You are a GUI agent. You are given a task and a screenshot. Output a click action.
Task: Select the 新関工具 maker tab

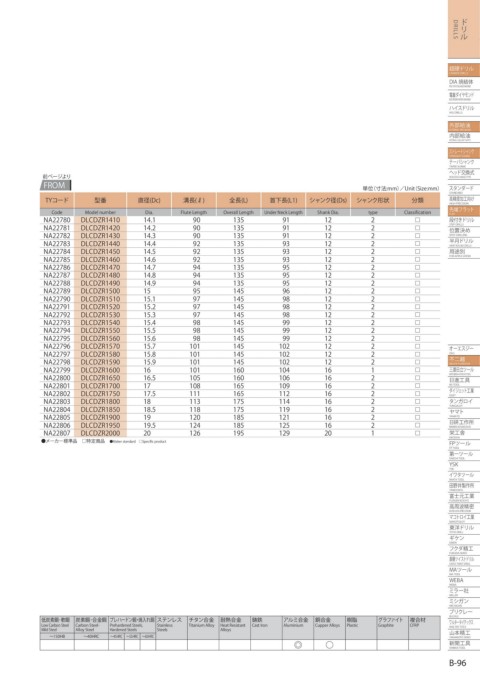(x=464, y=645)
